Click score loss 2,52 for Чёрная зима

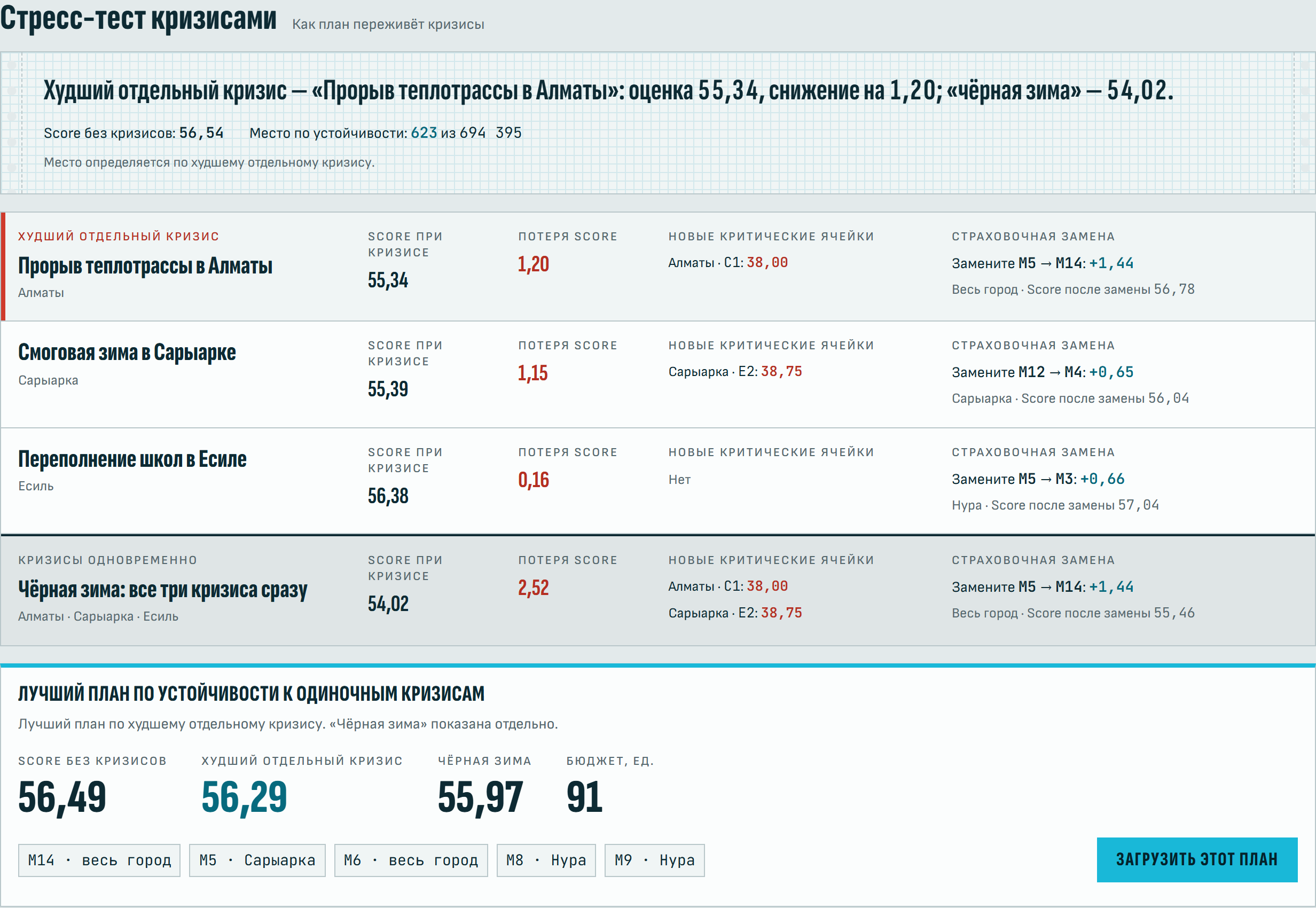point(533,588)
